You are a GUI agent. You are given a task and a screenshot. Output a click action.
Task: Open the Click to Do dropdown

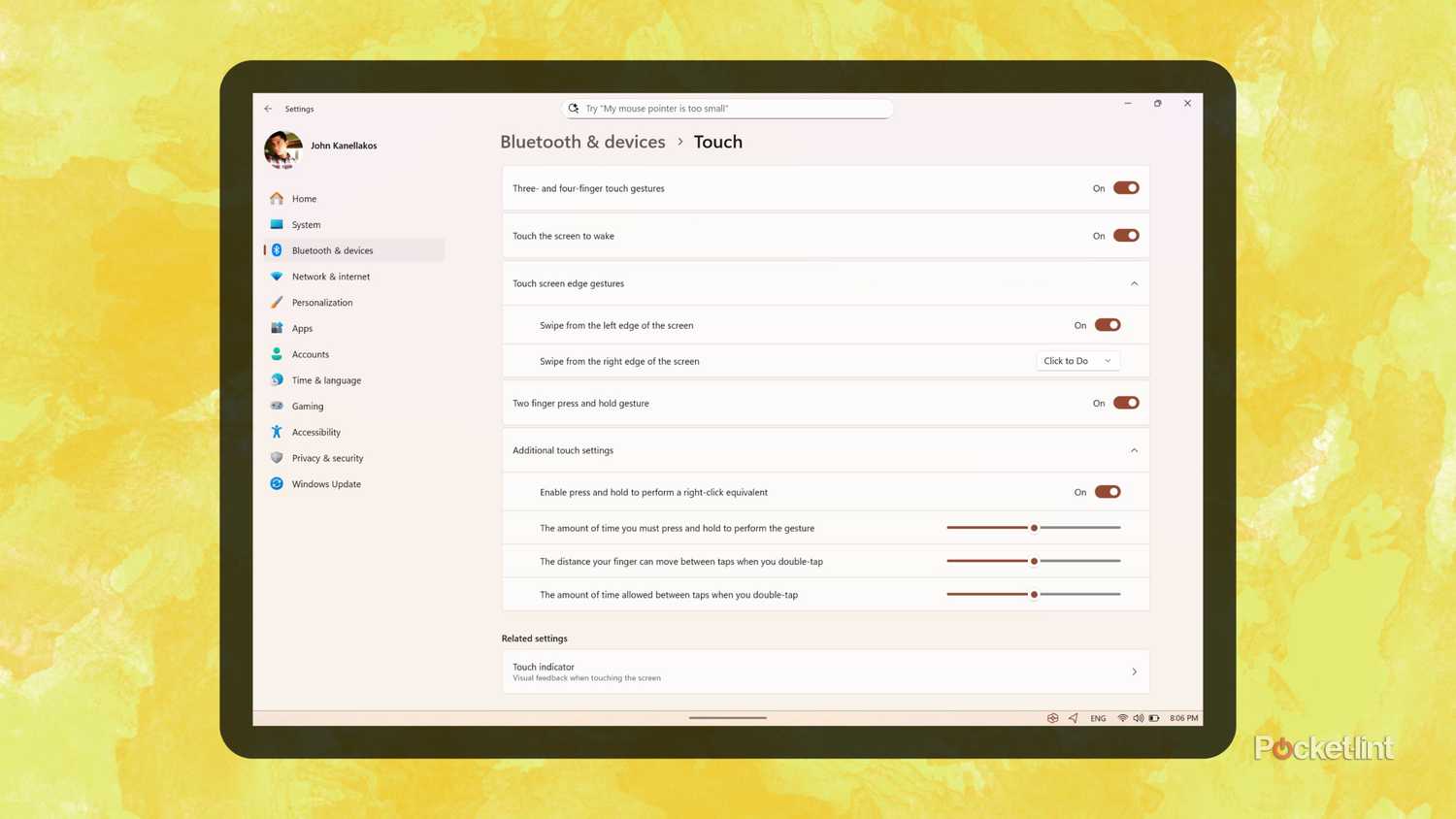click(1077, 360)
